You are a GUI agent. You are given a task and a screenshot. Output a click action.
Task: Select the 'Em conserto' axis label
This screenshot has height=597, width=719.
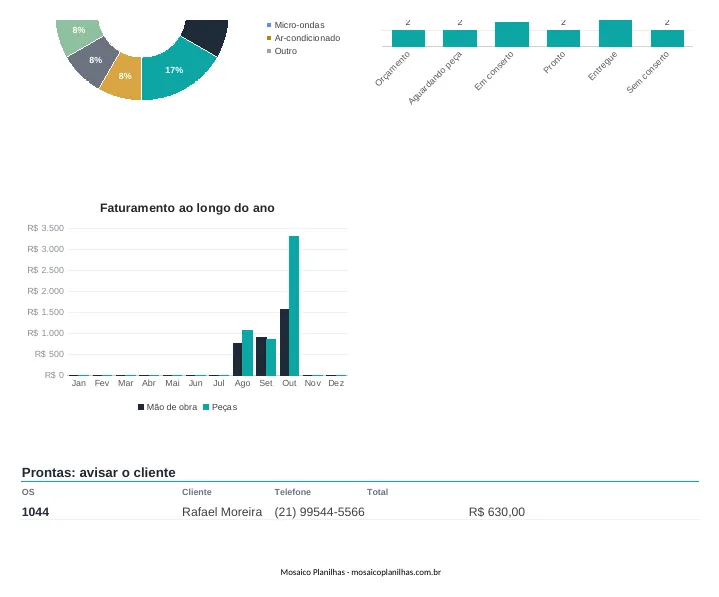(494, 71)
